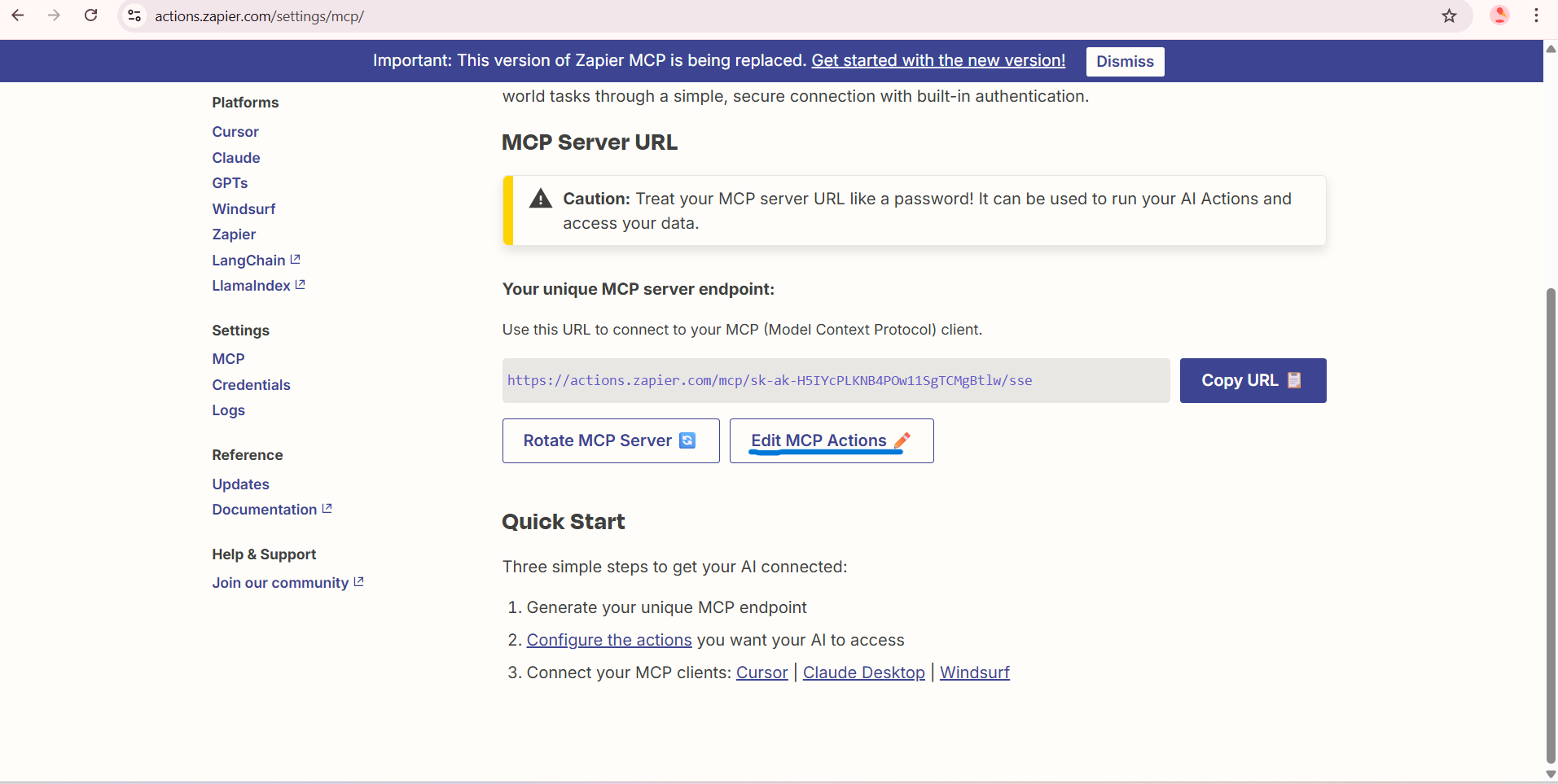Open the Logs settings page
The width and height of the screenshot is (1558, 784).
click(228, 410)
